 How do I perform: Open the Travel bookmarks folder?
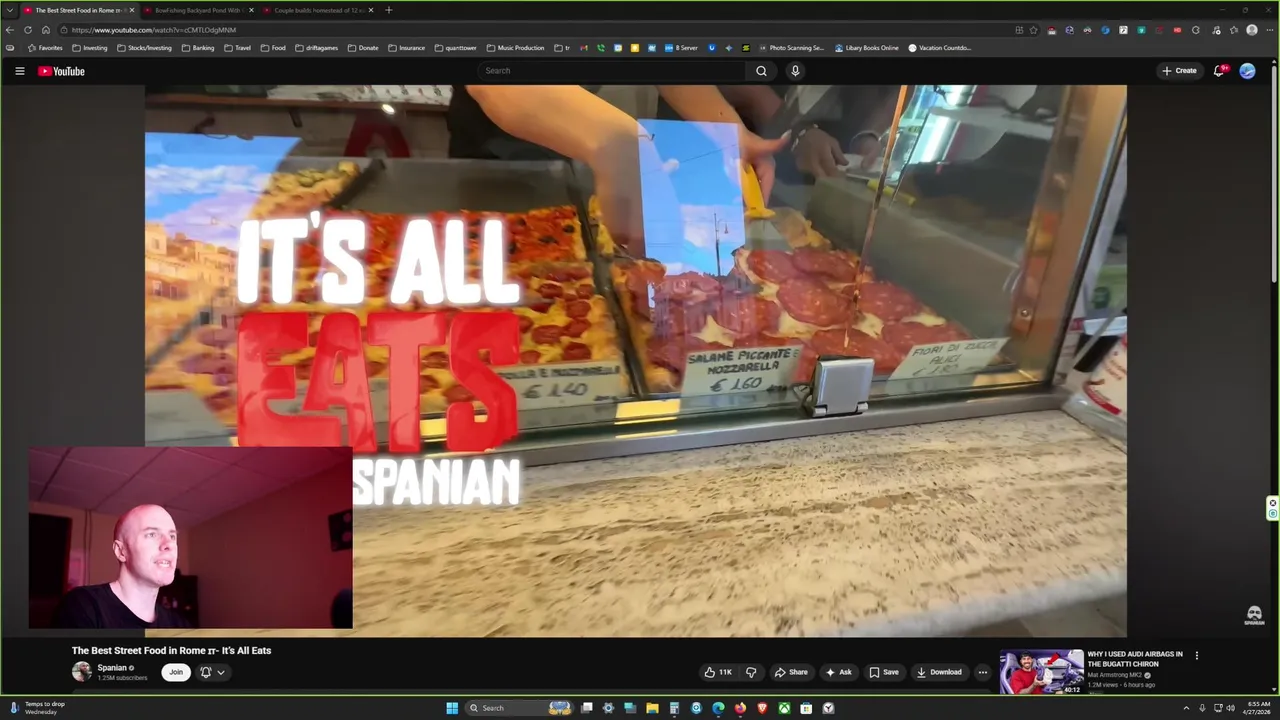point(237,48)
